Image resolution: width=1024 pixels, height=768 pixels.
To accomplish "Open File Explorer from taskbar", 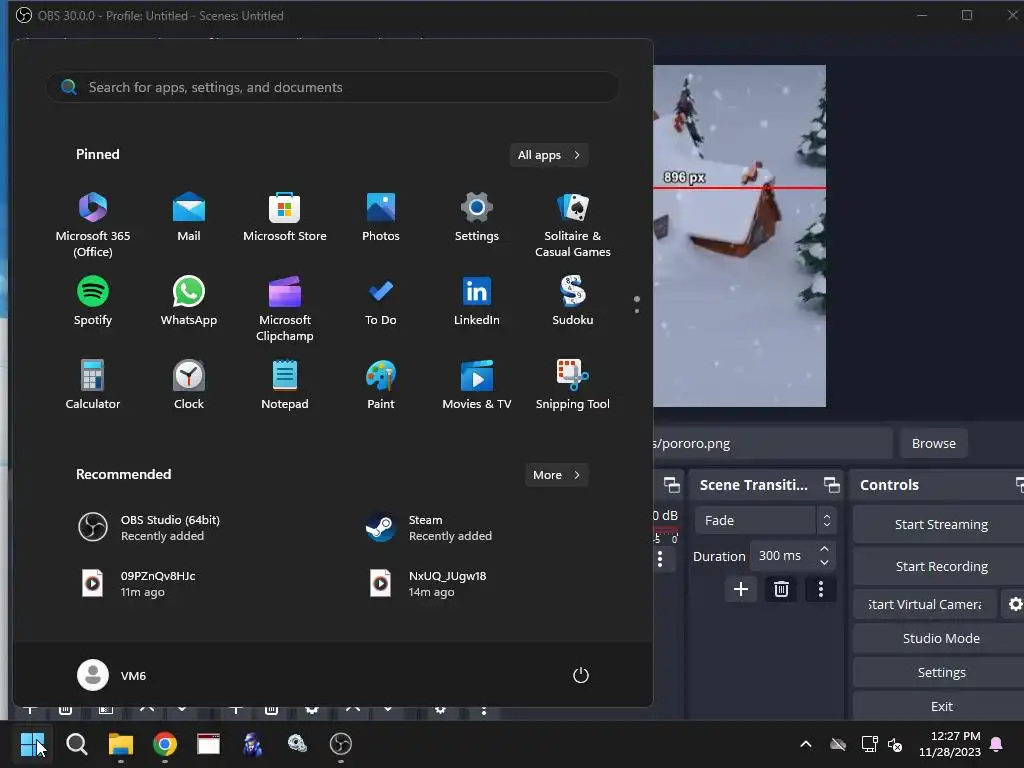I will [121, 744].
